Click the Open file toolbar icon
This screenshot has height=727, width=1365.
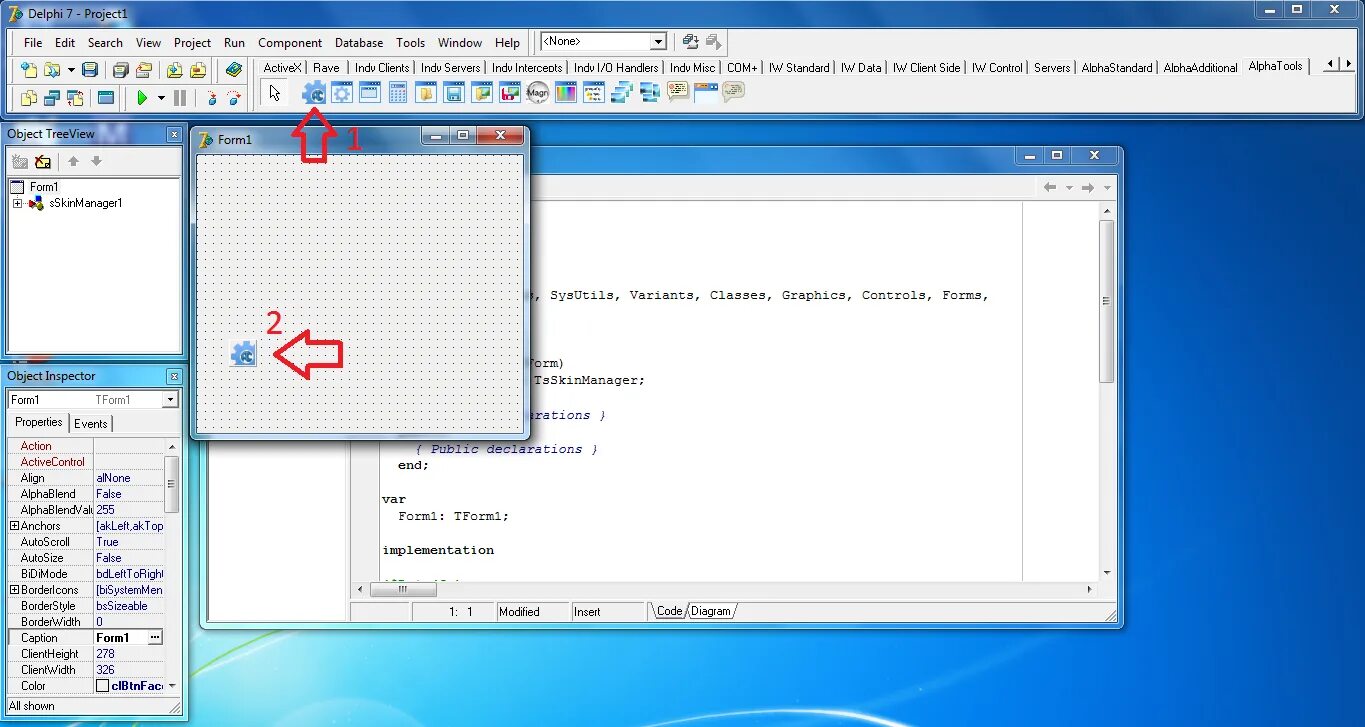tap(51, 70)
